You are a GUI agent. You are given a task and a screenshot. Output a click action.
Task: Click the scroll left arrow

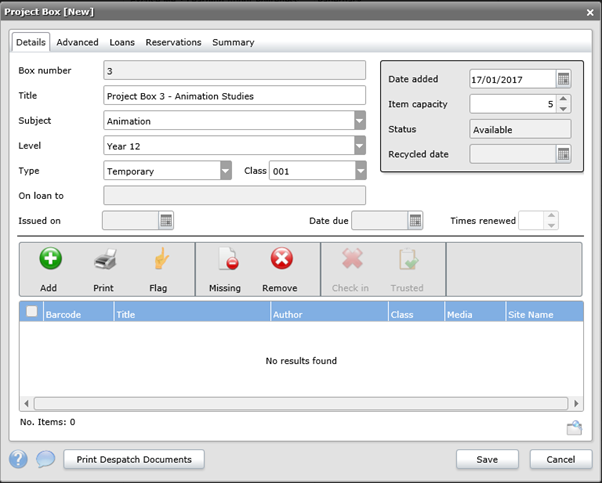coord(26,404)
